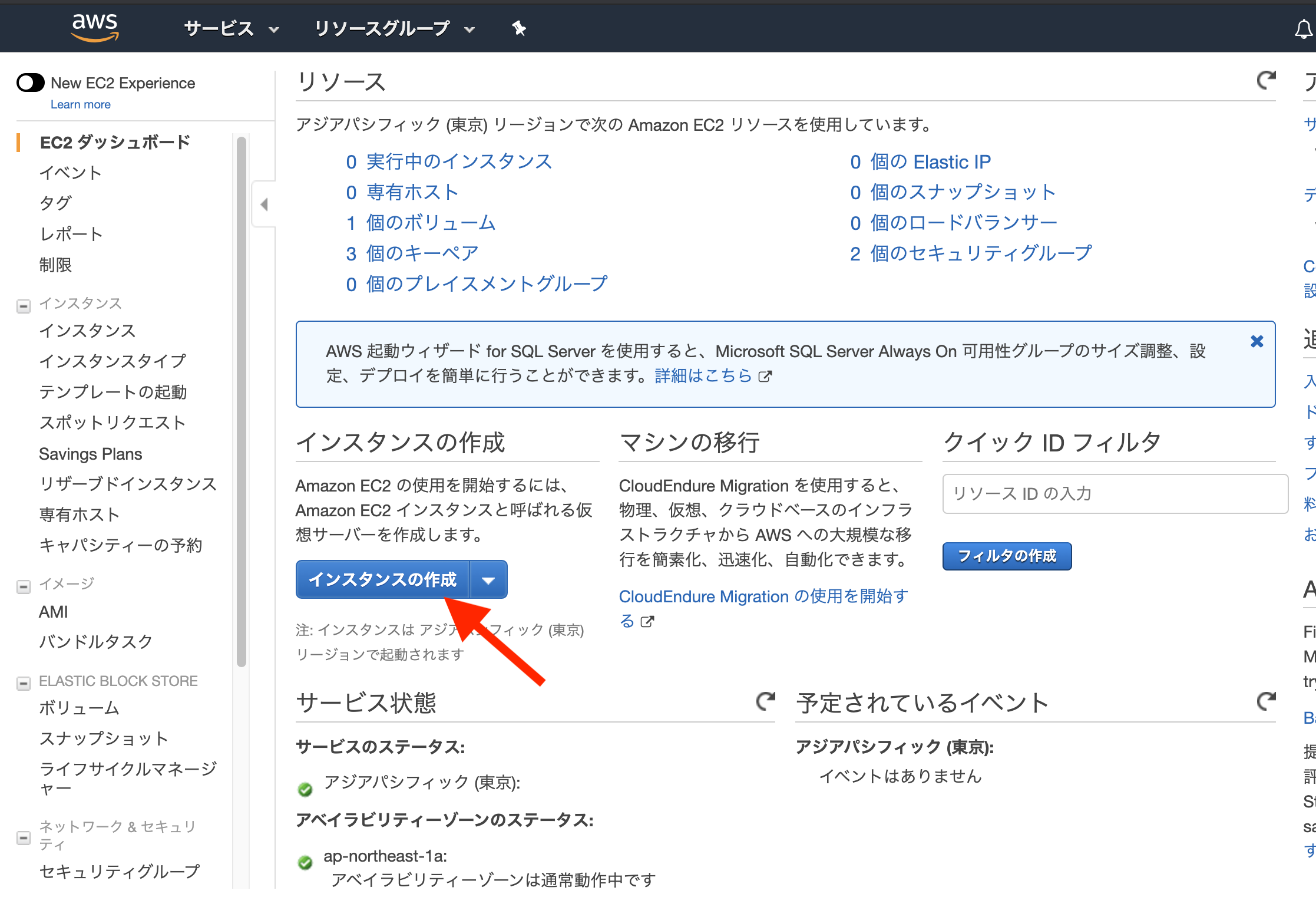1316x897 pixels.
Task: Open the インスタンスの作成 dropdown arrow
Action: click(488, 580)
